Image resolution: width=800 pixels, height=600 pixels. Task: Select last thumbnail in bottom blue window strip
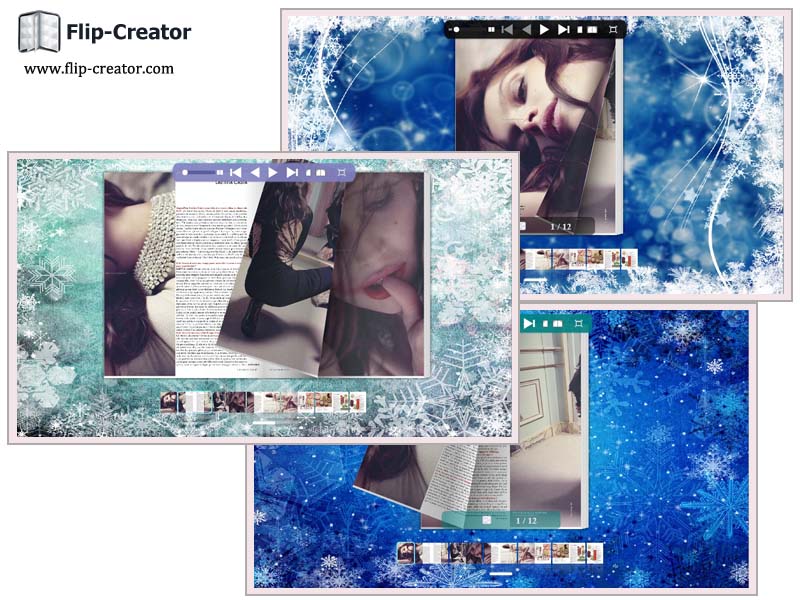pyautogui.click(x=594, y=553)
